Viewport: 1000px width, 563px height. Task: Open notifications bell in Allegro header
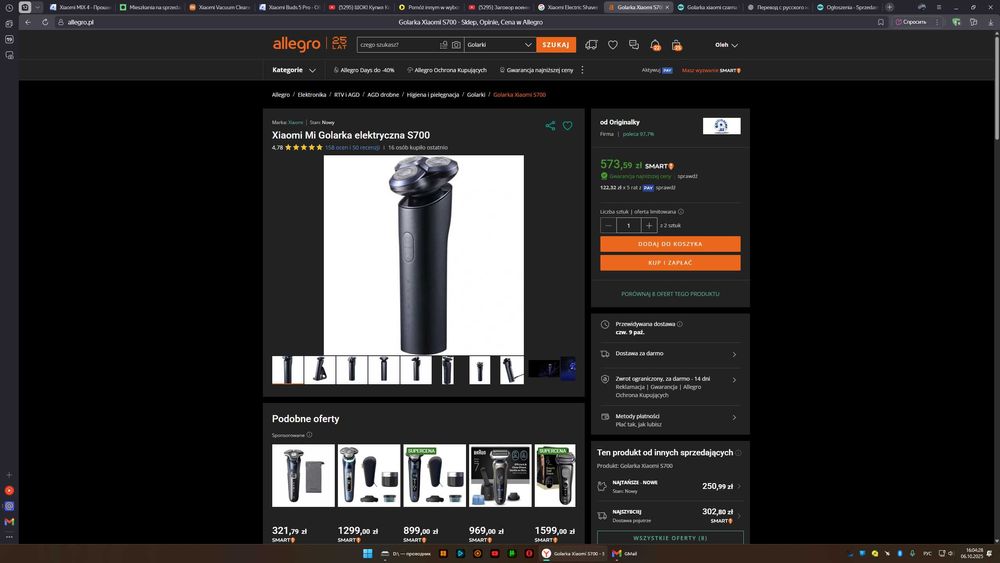click(x=655, y=45)
